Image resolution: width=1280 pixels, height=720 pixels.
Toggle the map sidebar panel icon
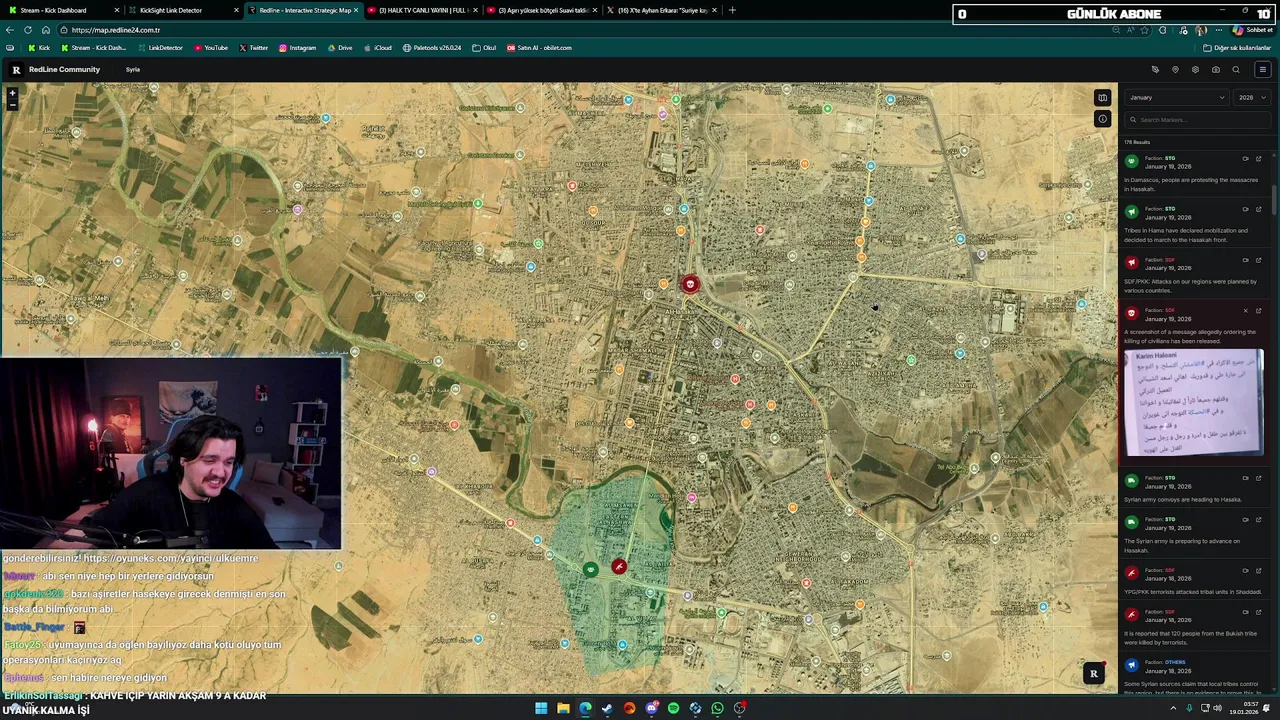pyautogui.click(x=1102, y=98)
